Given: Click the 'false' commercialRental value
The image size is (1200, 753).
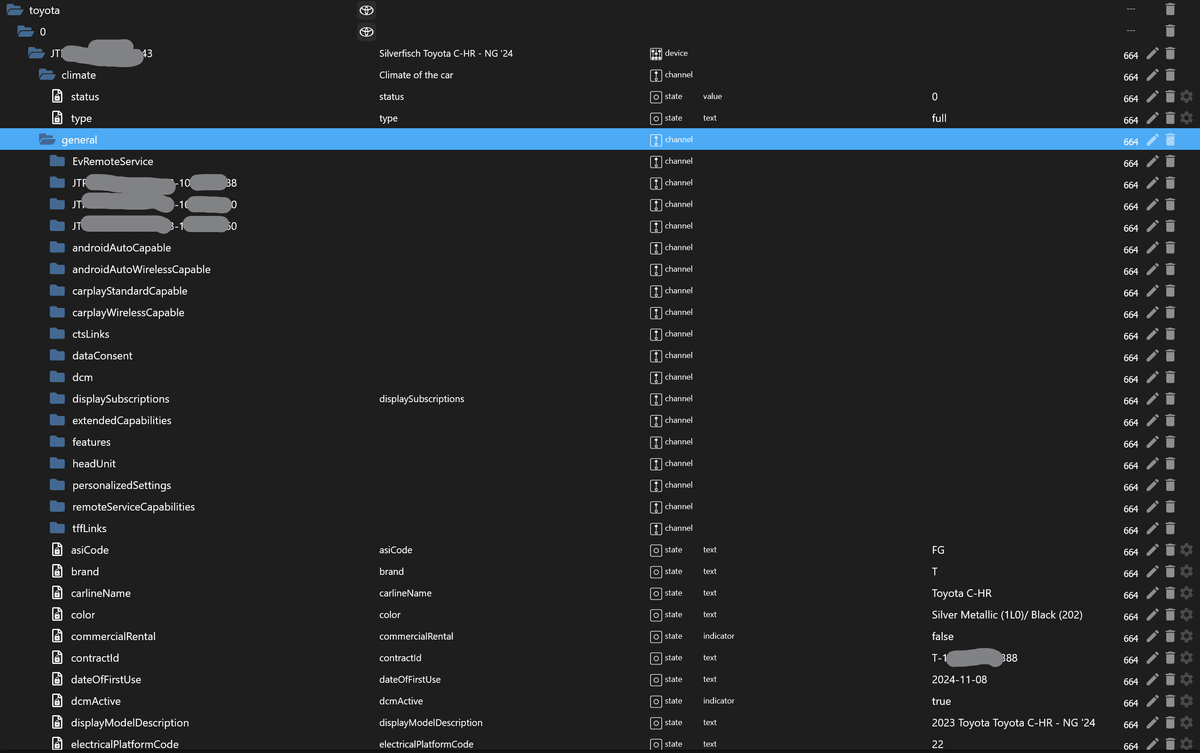Looking at the screenshot, I should pos(942,636).
